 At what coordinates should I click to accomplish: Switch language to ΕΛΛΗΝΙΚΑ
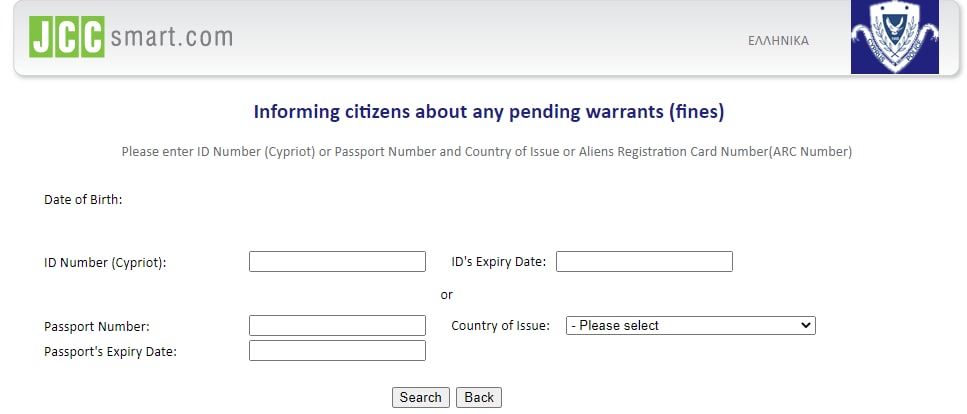click(778, 41)
